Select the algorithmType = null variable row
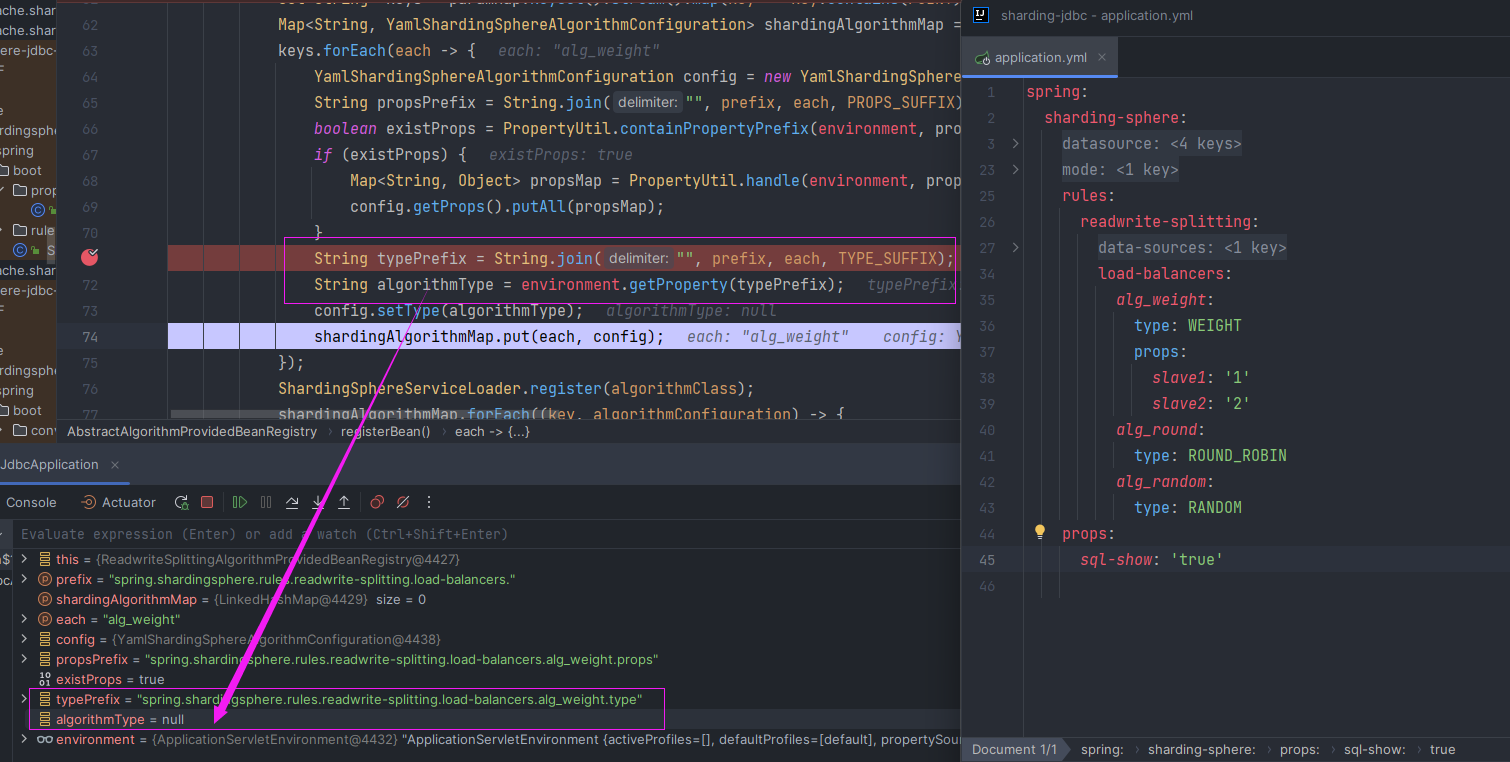The image size is (1510, 762). (x=490, y=719)
